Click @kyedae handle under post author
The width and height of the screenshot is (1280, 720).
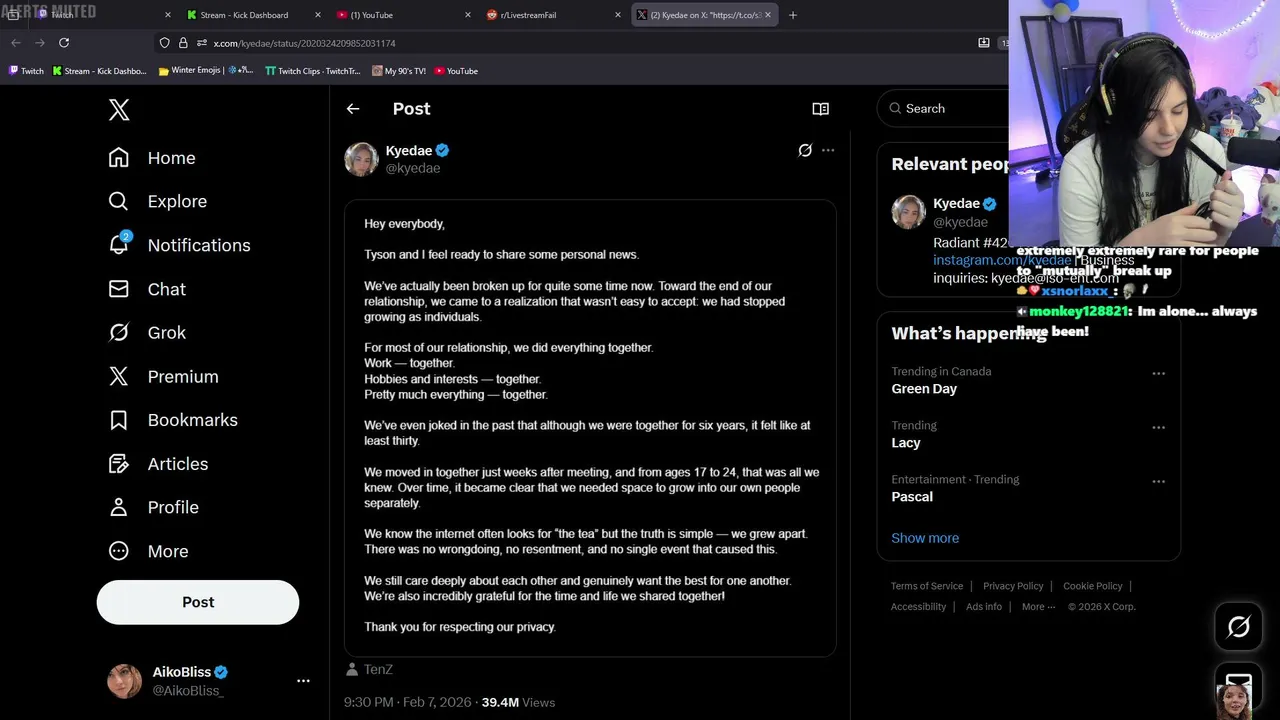point(413,168)
